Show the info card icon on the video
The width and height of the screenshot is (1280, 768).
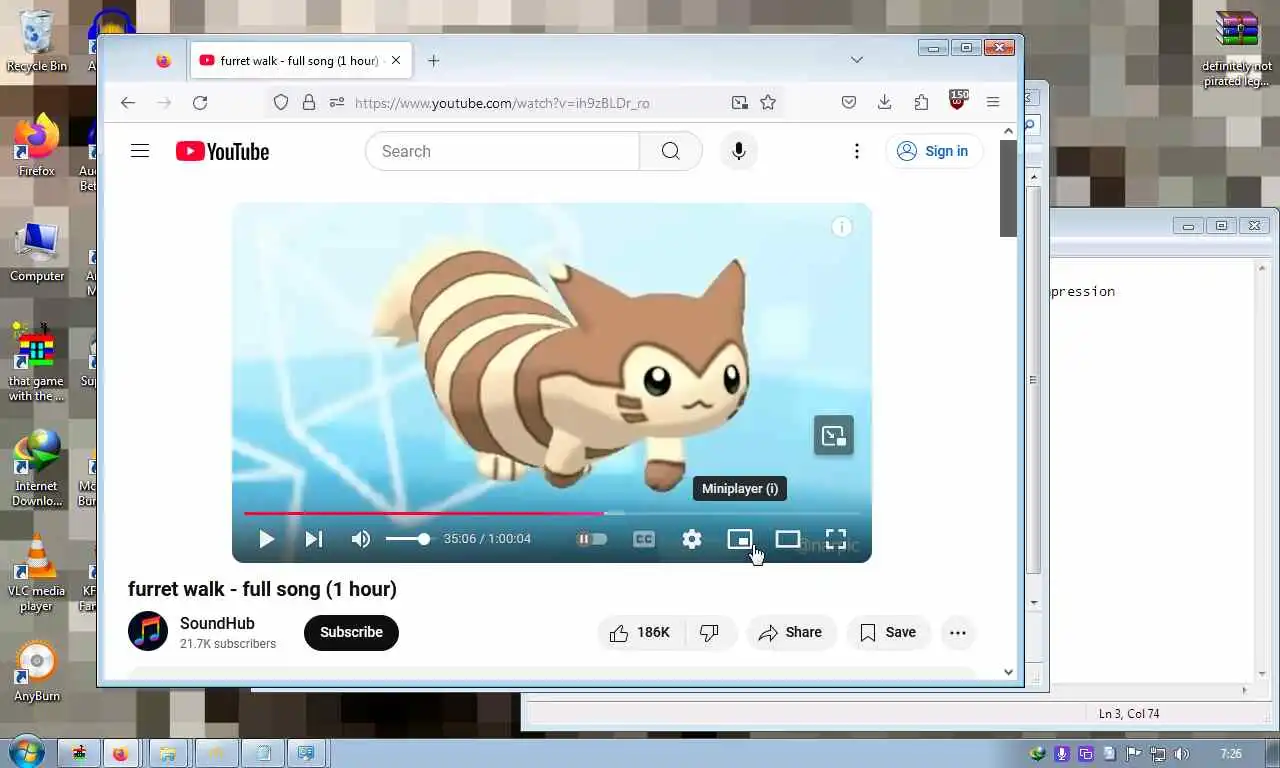(842, 227)
